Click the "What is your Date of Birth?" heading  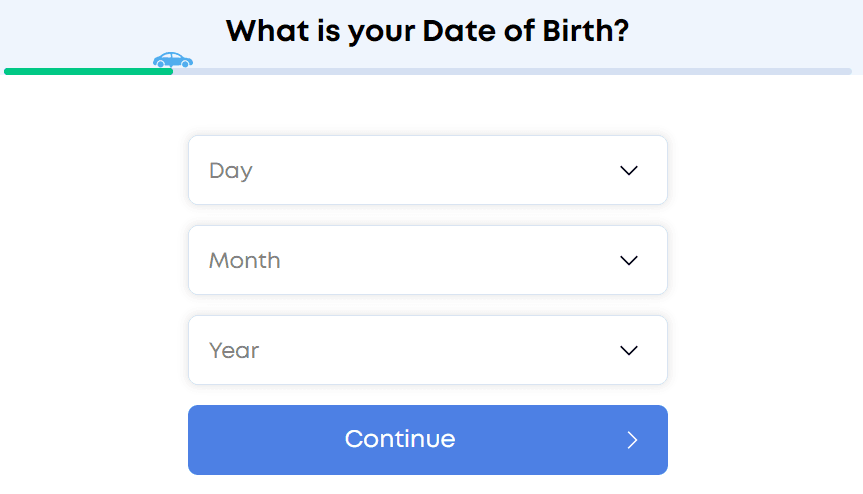pyautogui.click(x=427, y=31)
